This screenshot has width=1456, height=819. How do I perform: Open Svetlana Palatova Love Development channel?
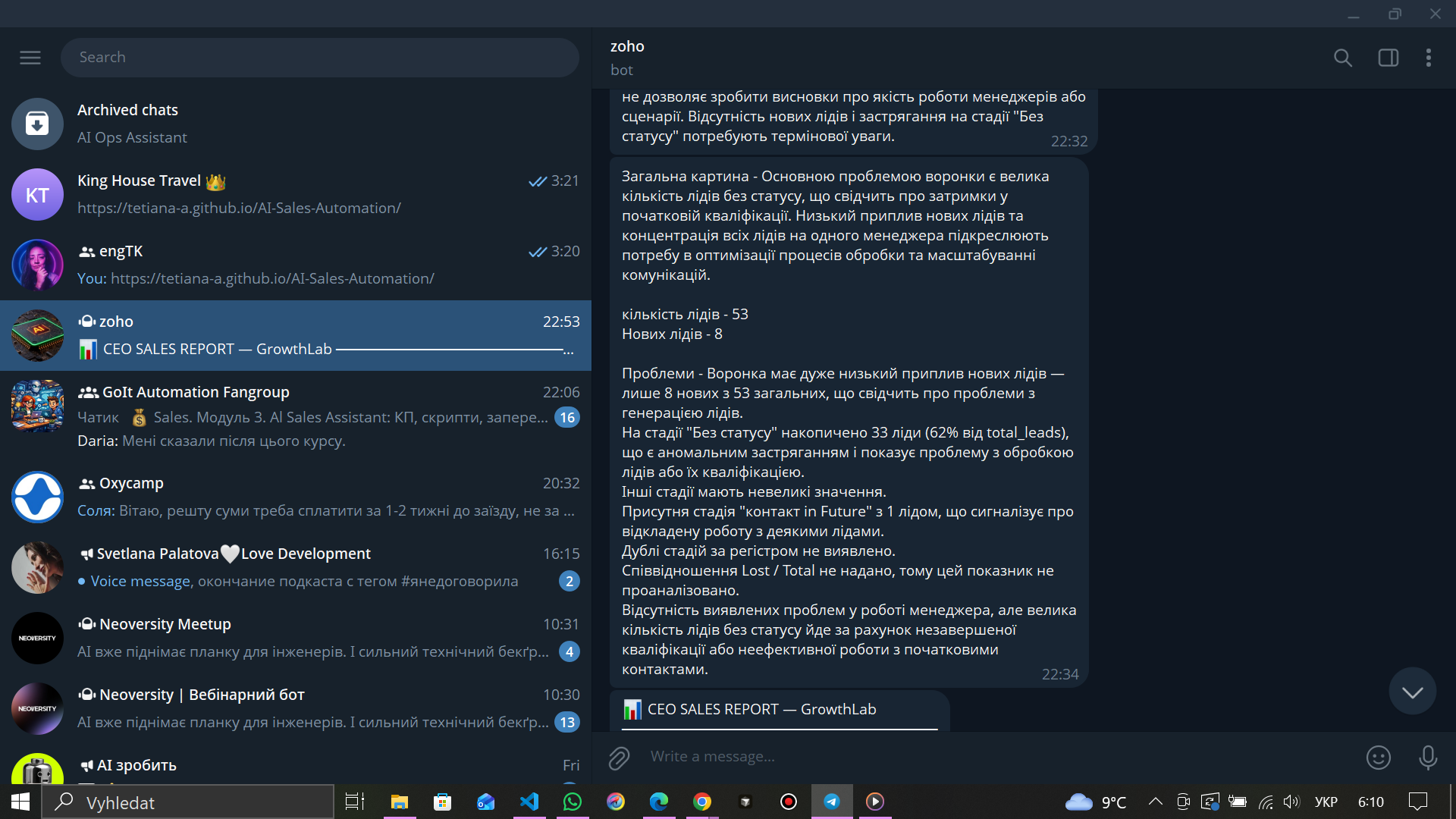click(x=296, y=567)
